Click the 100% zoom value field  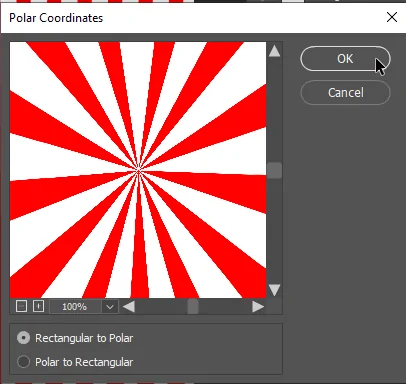tap(75, 307)
